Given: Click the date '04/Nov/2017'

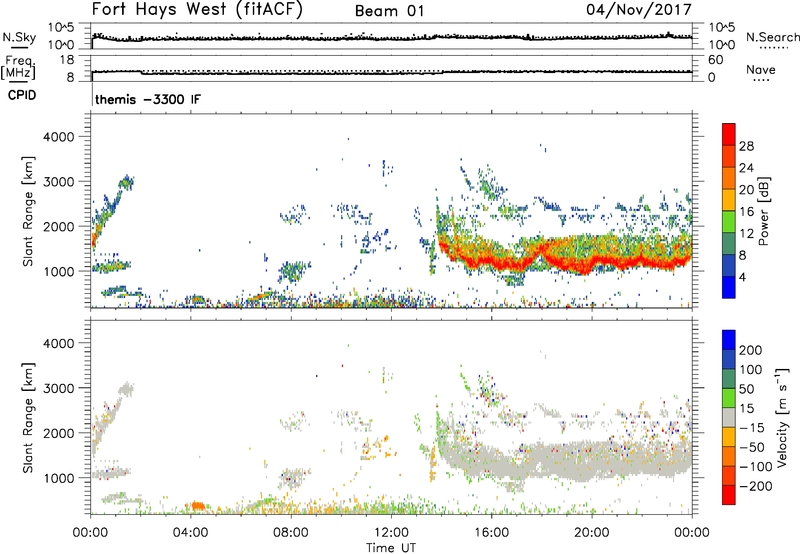Looking at the screenshot, I should tap(639, 9).
